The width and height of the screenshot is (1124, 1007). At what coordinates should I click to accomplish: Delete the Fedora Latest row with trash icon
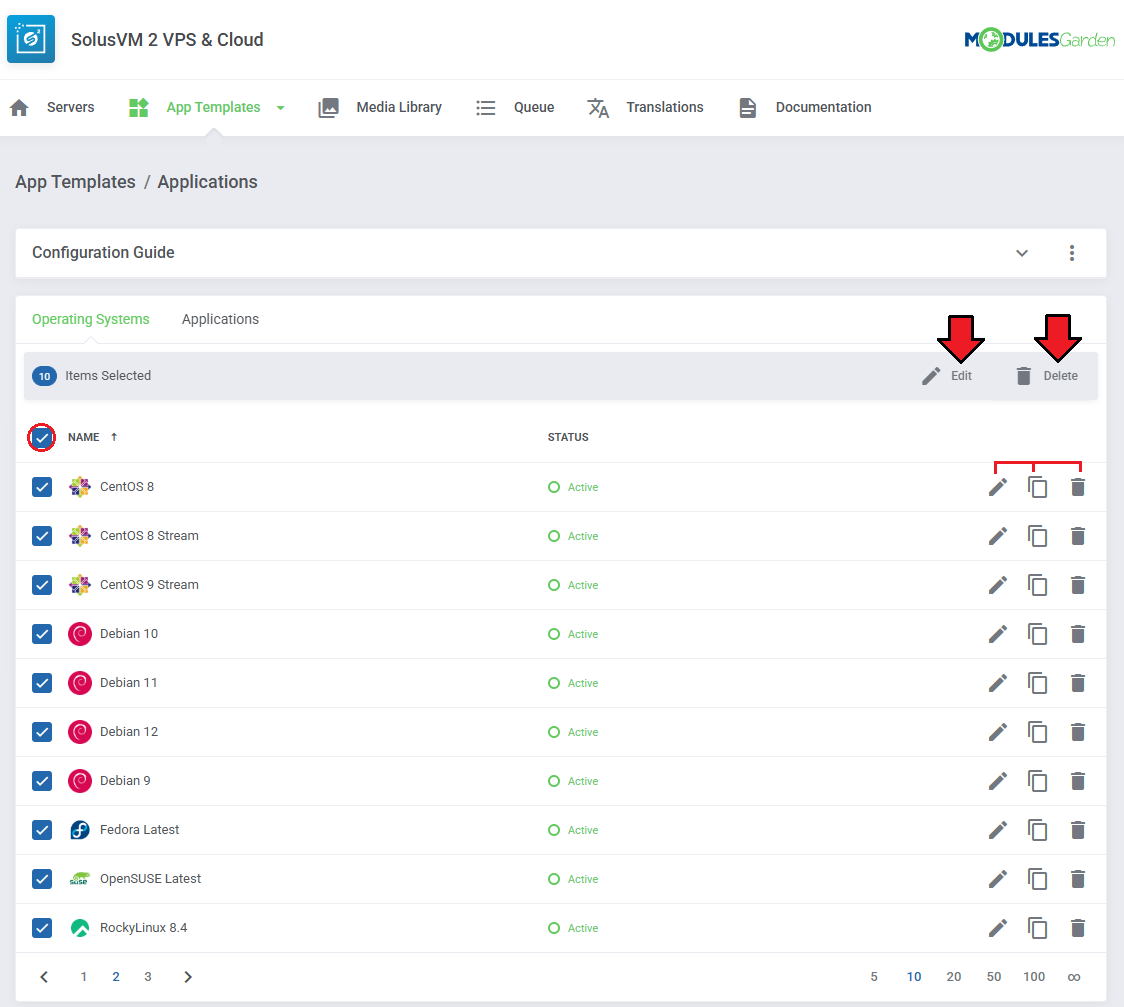pyautogui.click(x=1077, y=830)
